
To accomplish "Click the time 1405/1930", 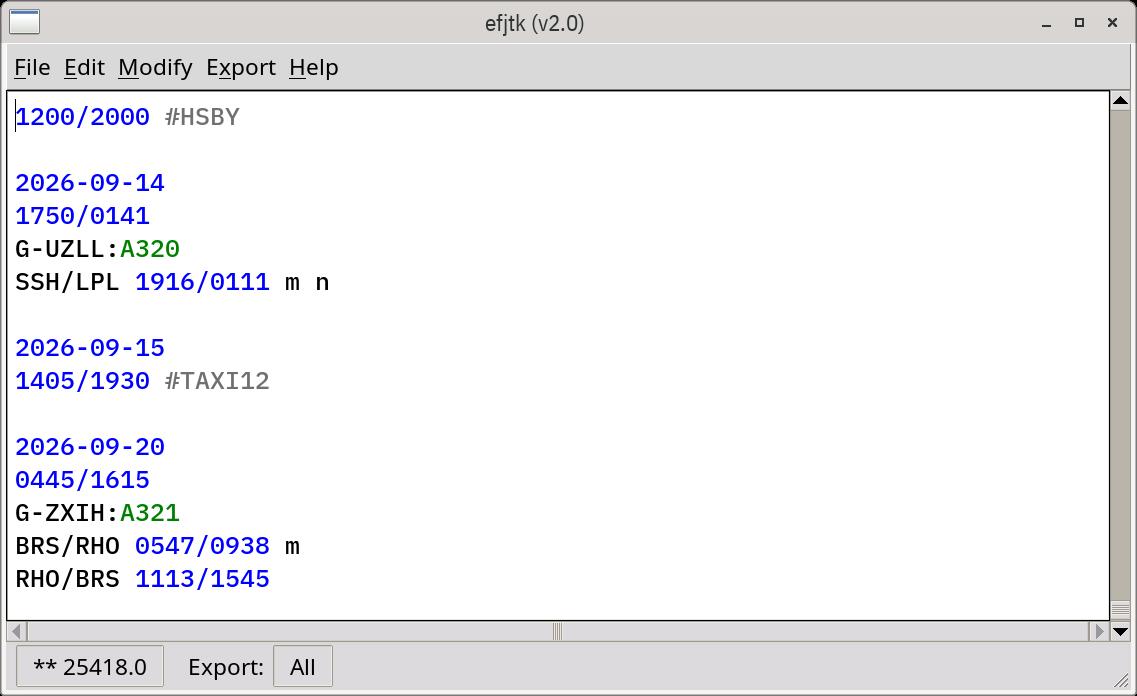I will 82,381.
